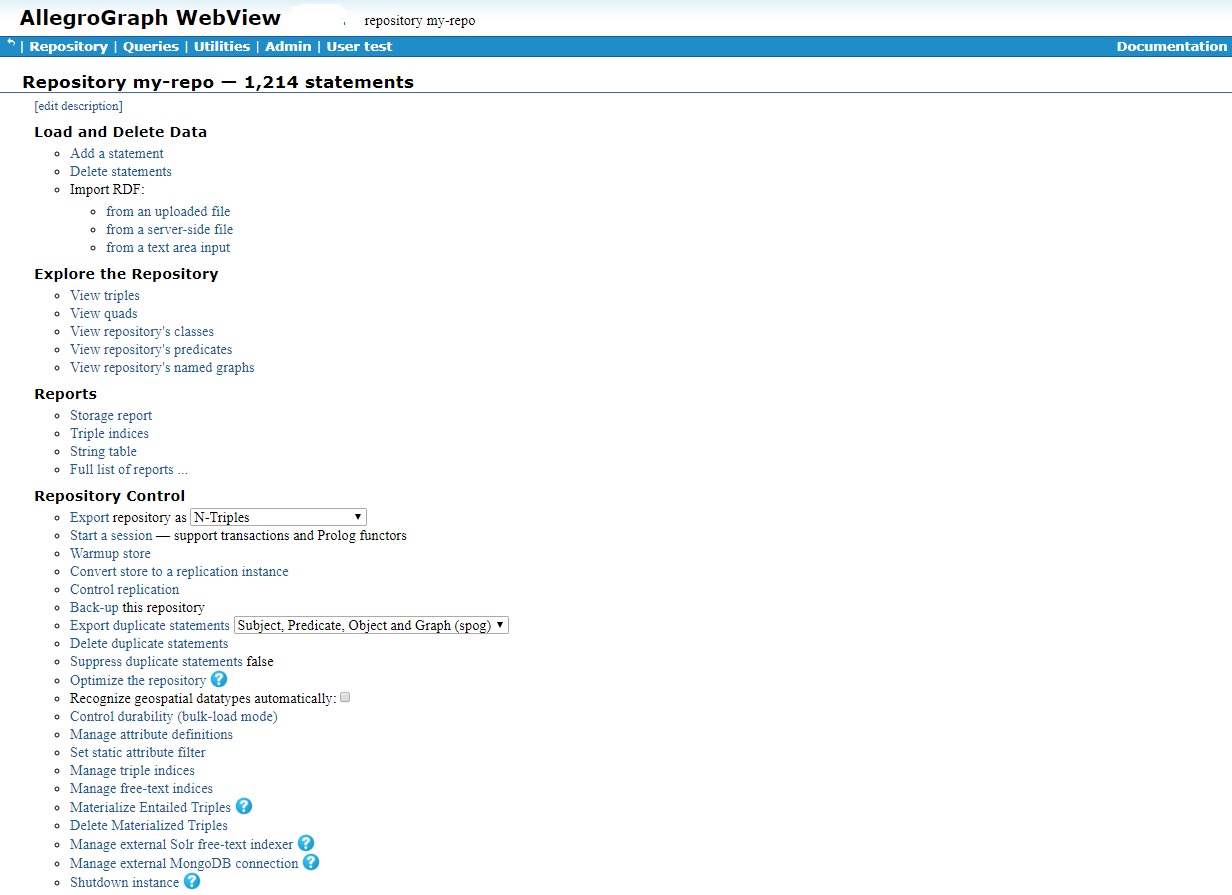
Task: Click the edit description link
Action: (78, 106)
